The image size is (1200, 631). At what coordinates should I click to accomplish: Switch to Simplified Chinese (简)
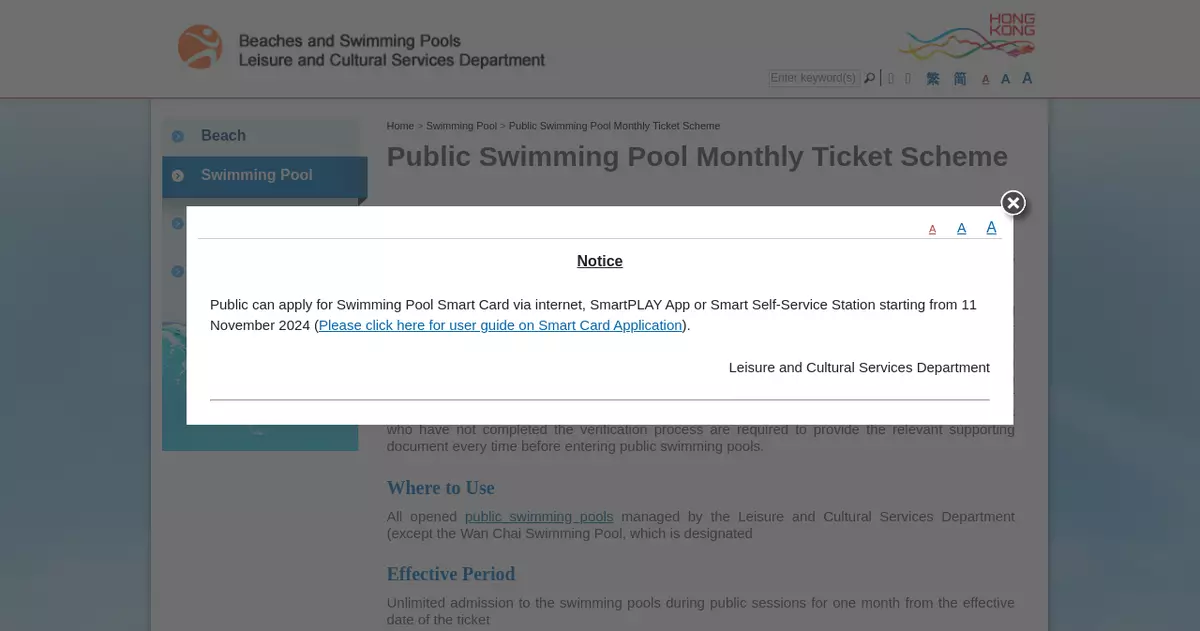click(960, 78)
